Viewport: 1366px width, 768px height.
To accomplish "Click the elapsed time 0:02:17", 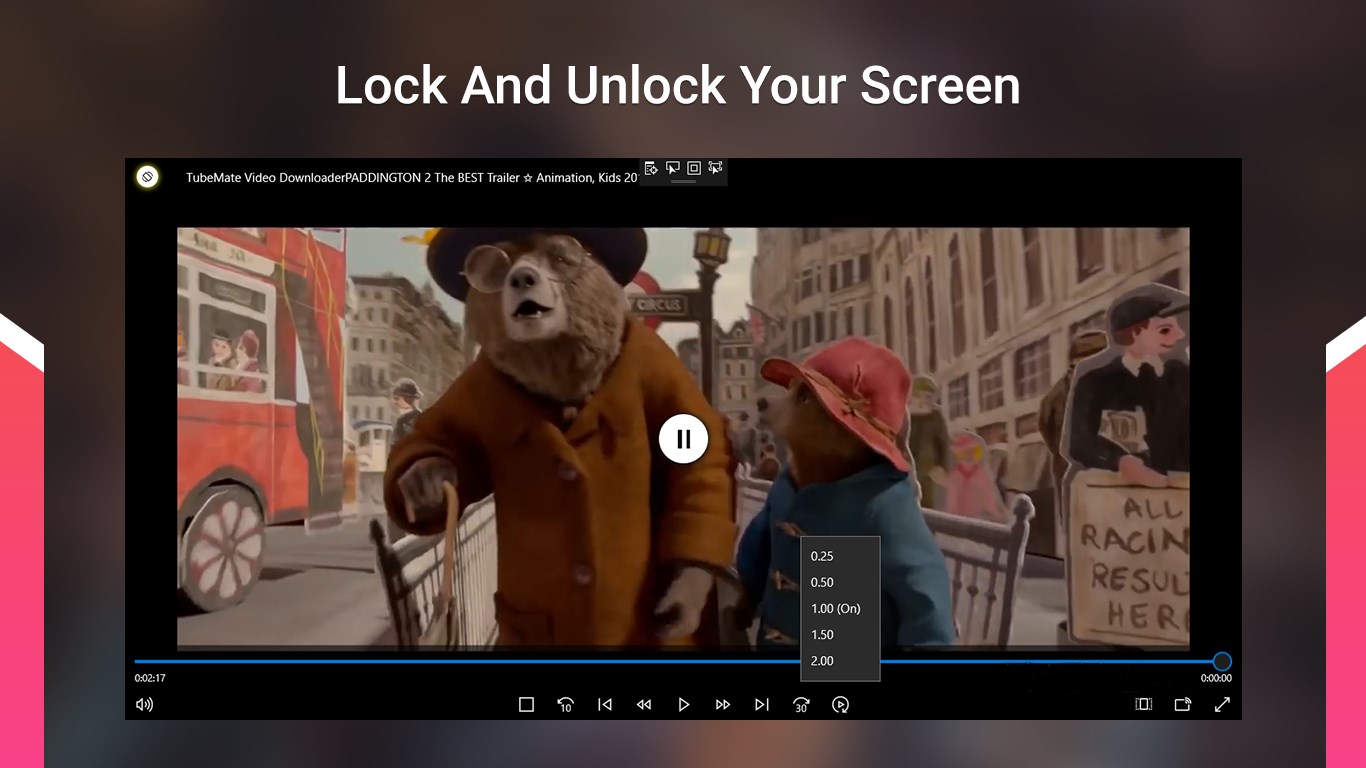I will (x=150, y=678).
